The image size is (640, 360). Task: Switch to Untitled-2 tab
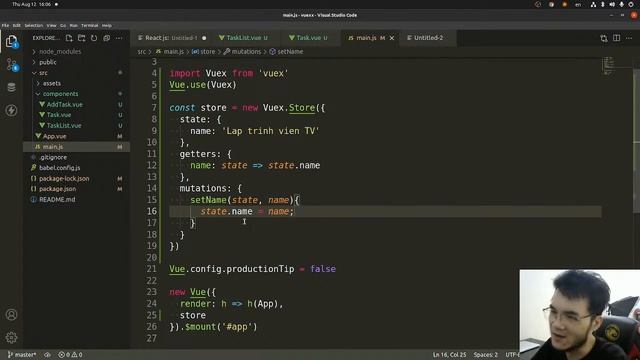click(x=428, y=38)
